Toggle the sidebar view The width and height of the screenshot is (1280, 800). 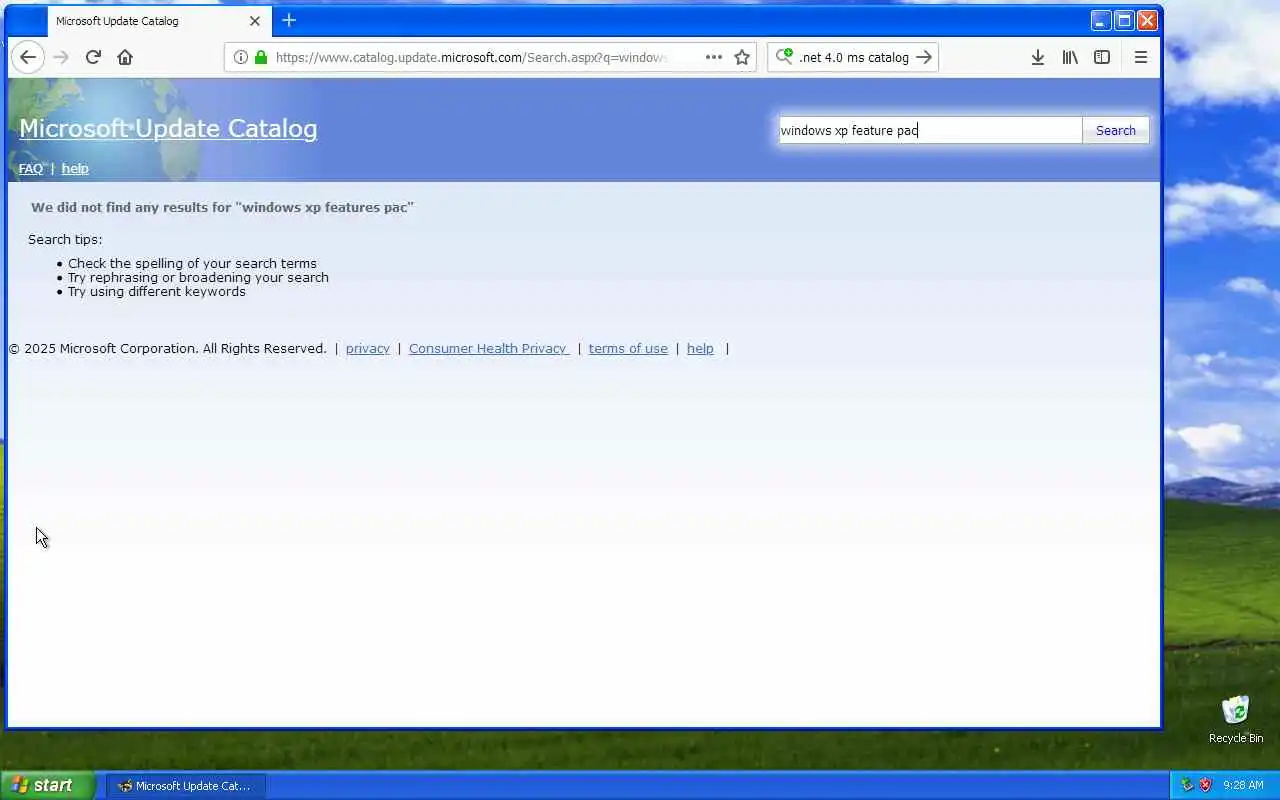click(1102, 57)
